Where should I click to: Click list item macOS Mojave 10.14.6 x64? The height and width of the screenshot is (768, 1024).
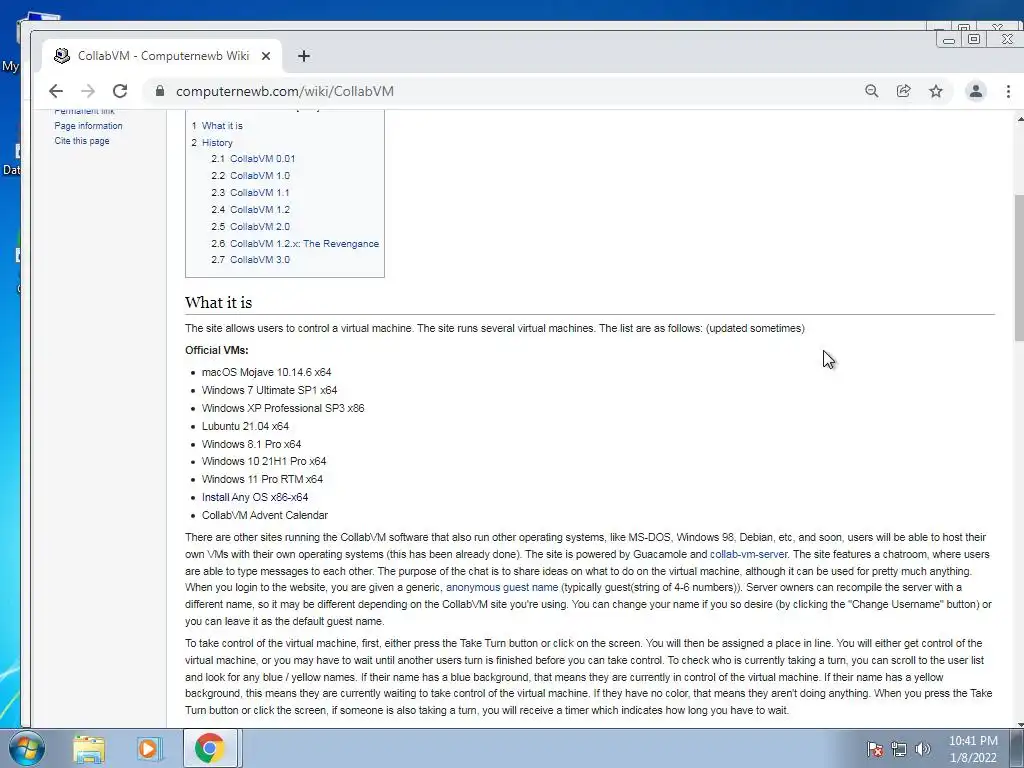pos(266,372)
